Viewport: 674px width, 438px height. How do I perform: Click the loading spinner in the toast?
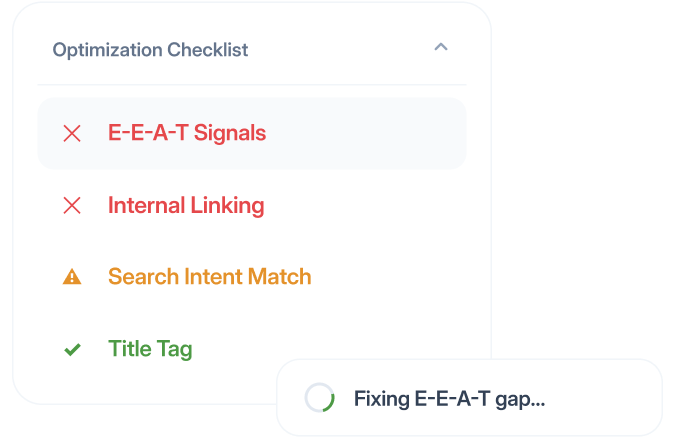tap(319, 398)
